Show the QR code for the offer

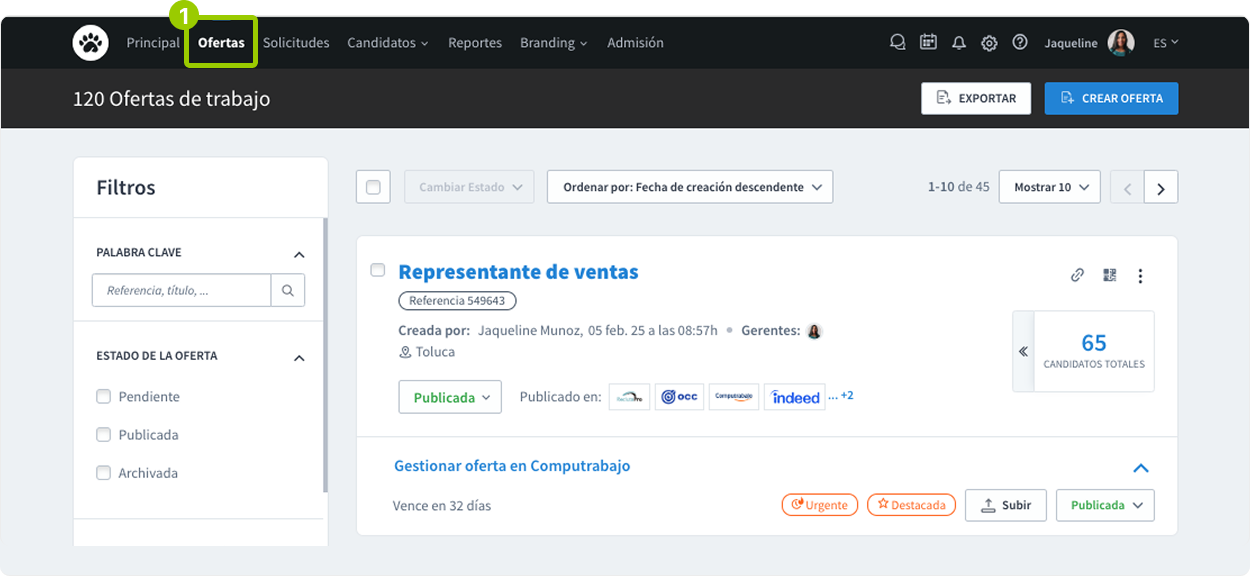click(1109, 275)
